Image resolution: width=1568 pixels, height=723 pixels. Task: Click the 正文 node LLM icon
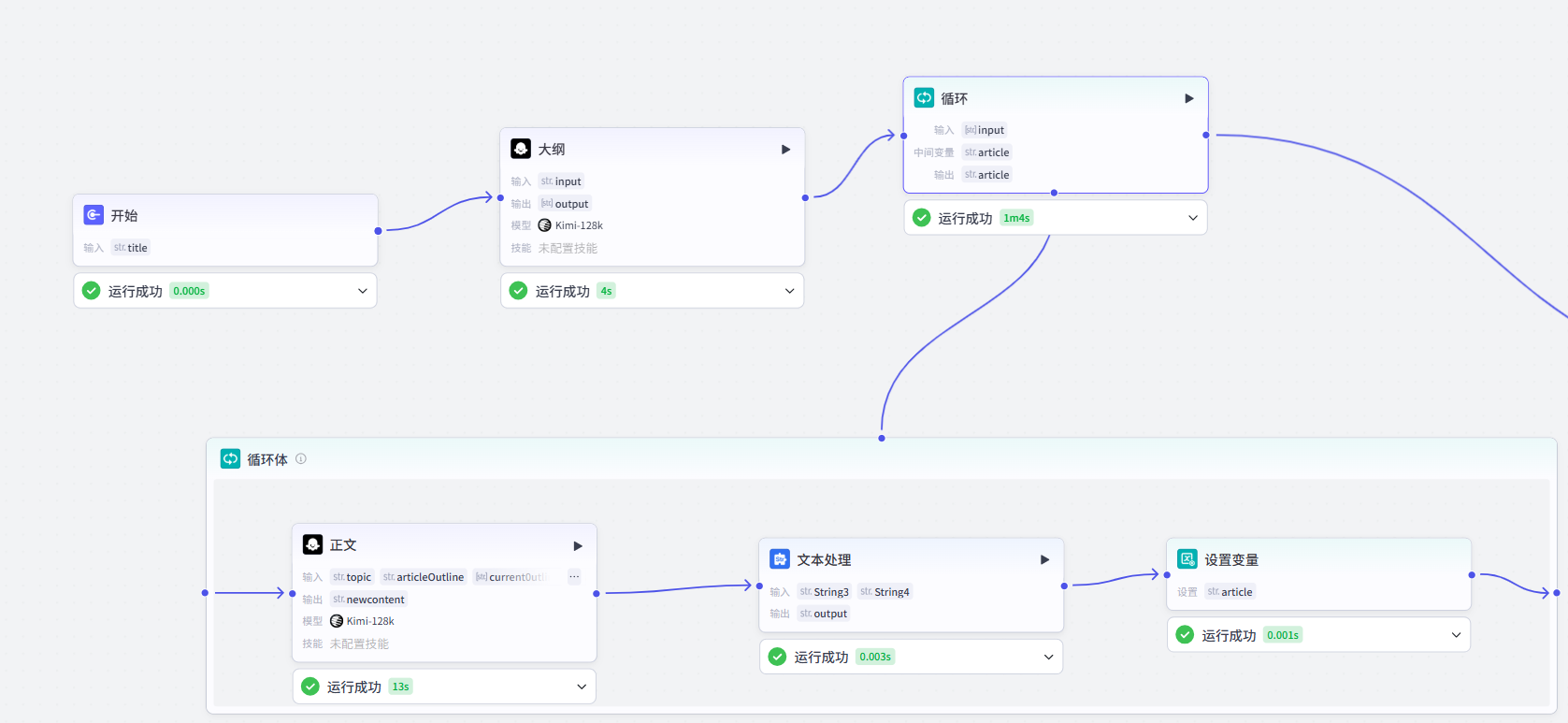coord(312,545)
